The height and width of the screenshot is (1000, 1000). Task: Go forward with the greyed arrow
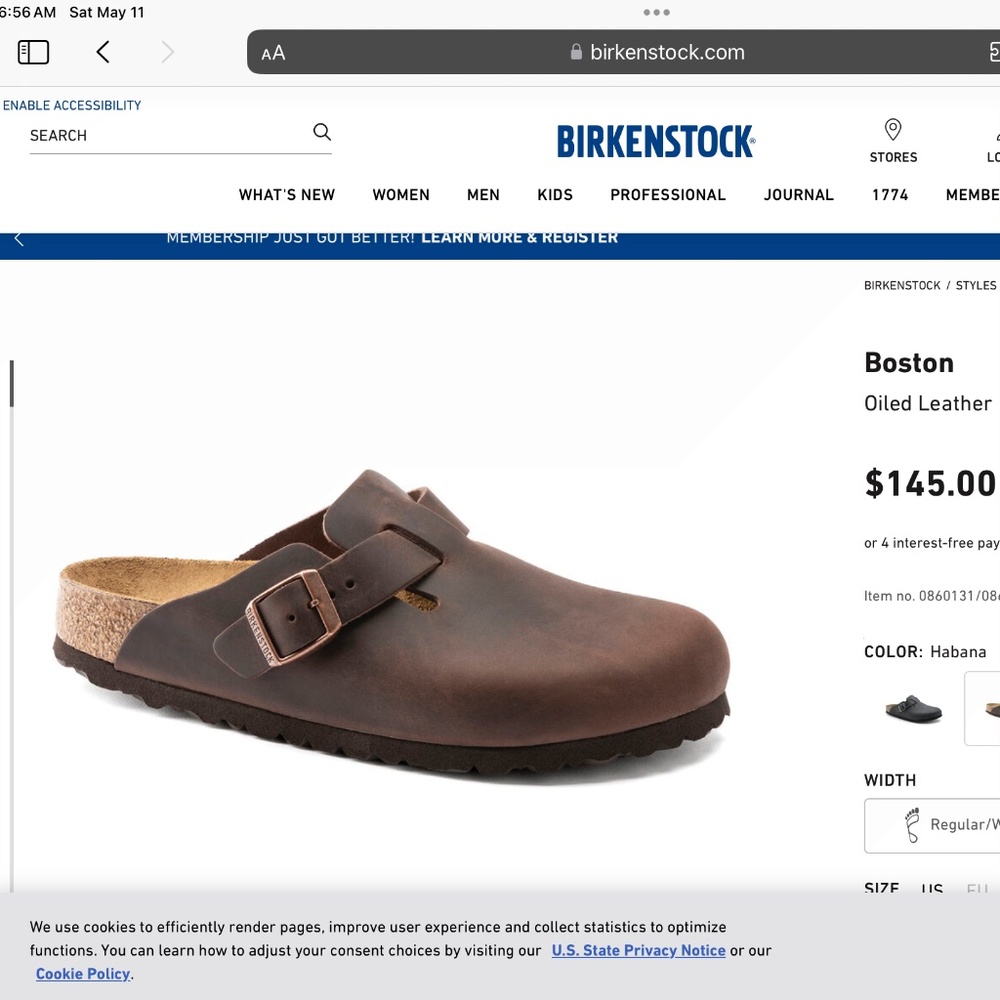[x=167, y=52]
